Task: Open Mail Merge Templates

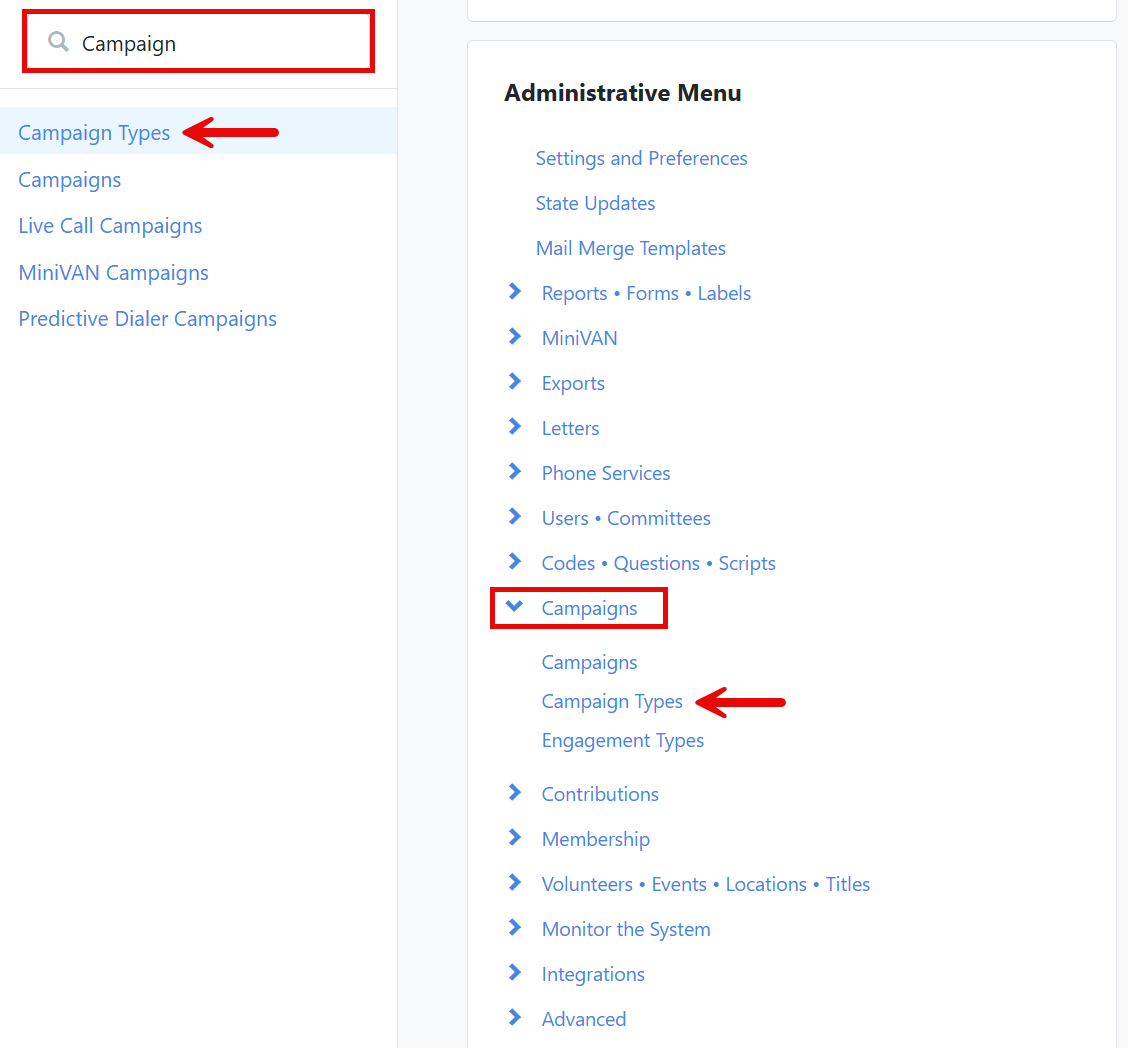Action: point(630,248)
